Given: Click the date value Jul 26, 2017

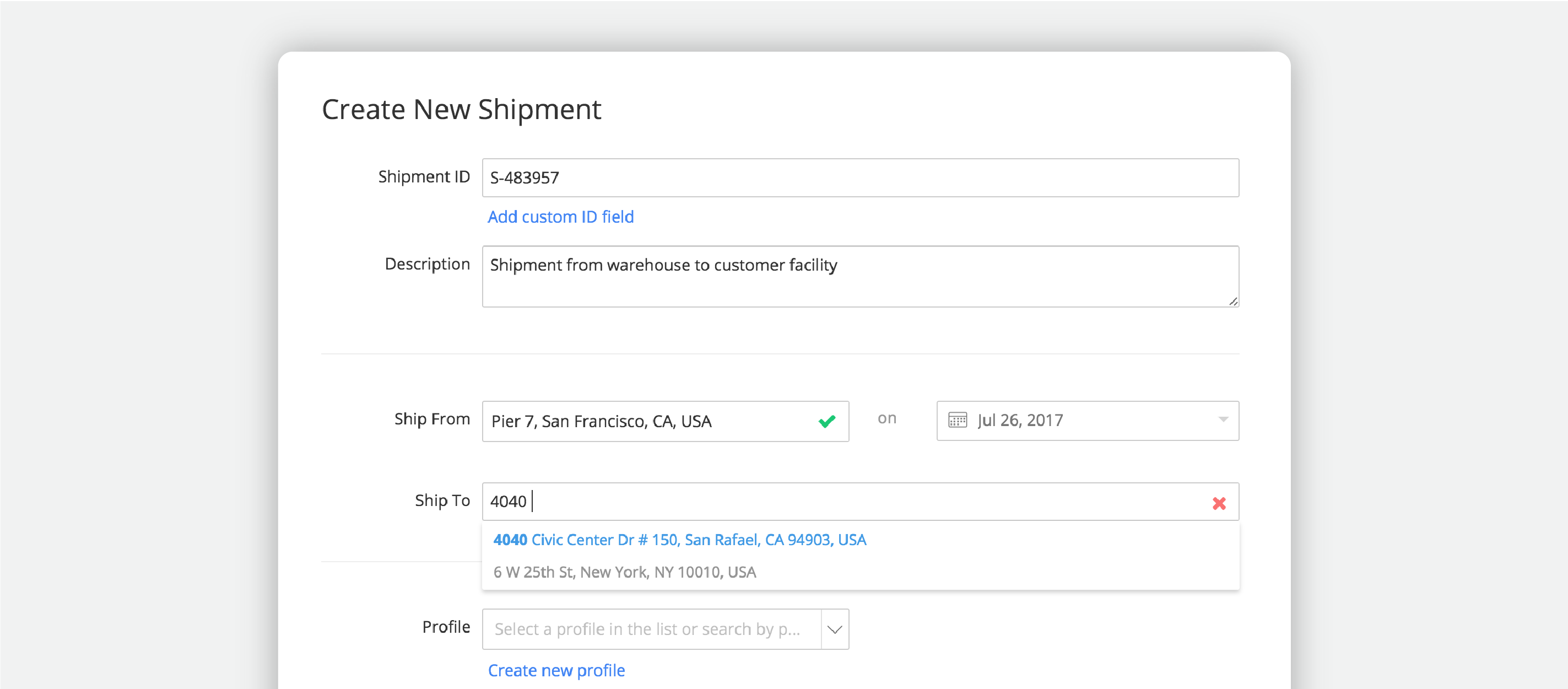Looking at the screenshot, I should (x=1021, y=421).
